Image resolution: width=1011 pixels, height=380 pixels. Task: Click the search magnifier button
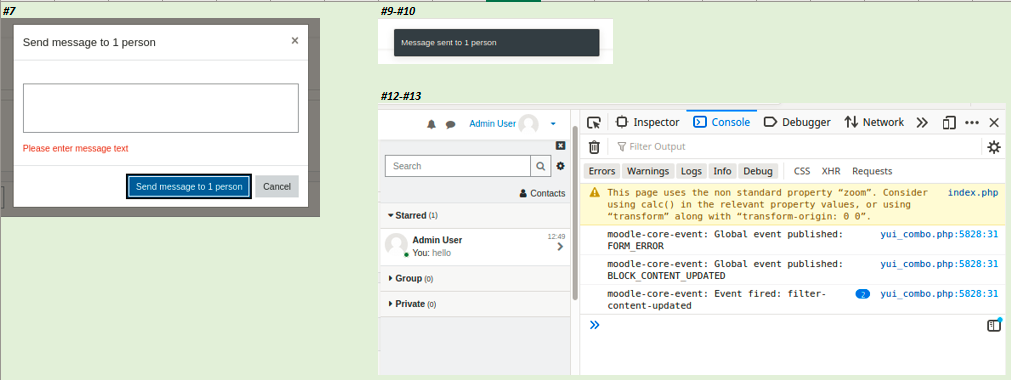(x=540, y=166)
